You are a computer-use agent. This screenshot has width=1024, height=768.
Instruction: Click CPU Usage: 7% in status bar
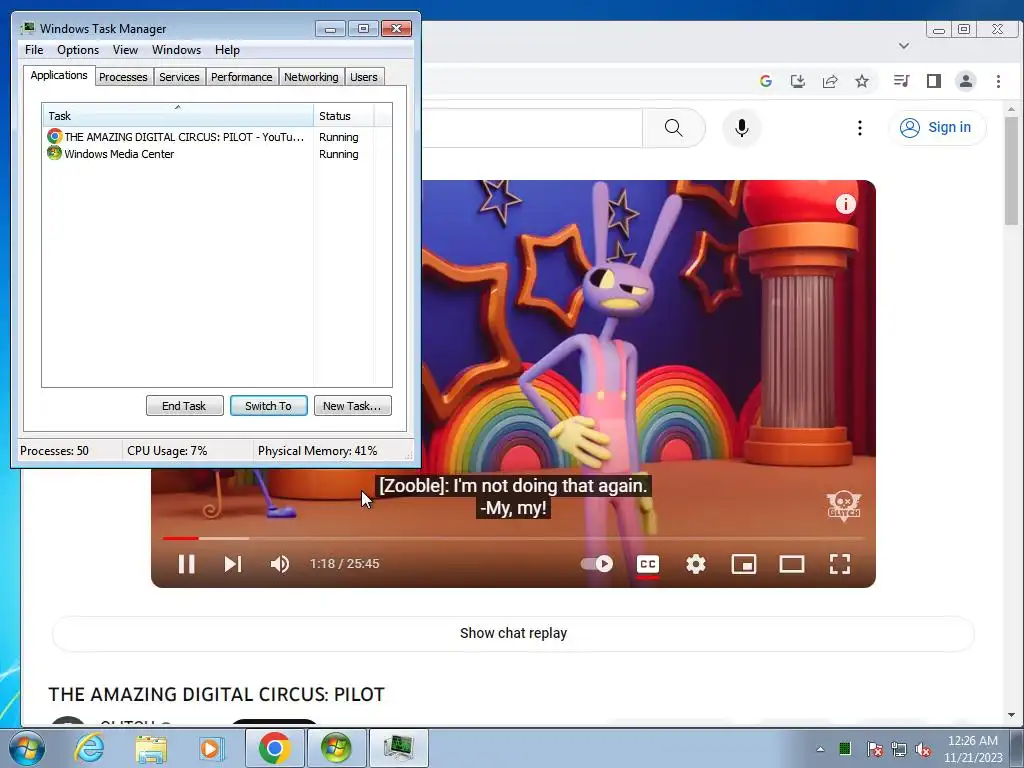click(167, 451)
